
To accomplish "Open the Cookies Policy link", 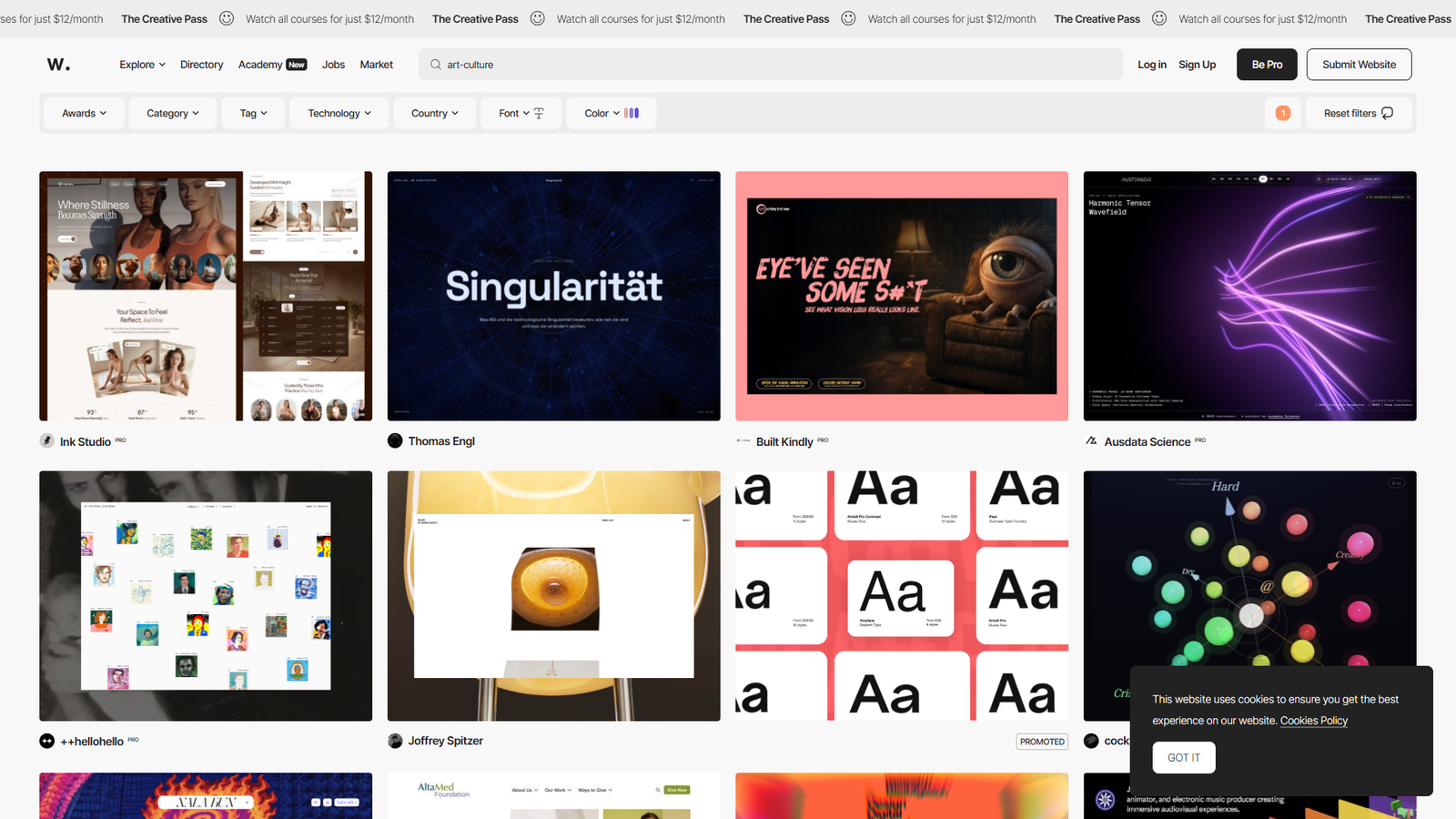I will click(x=1314, y=721).
